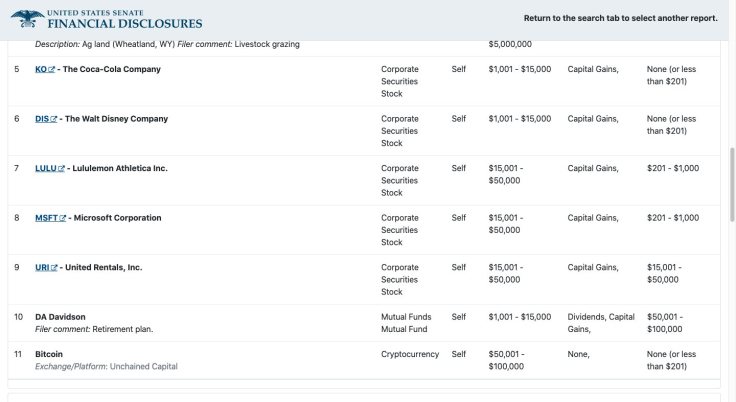The image size is (736, 402).
Task: Select 'Ag land (Wheatland, WY)' description text
Action: pyautogui.click(x=129, y=44)
